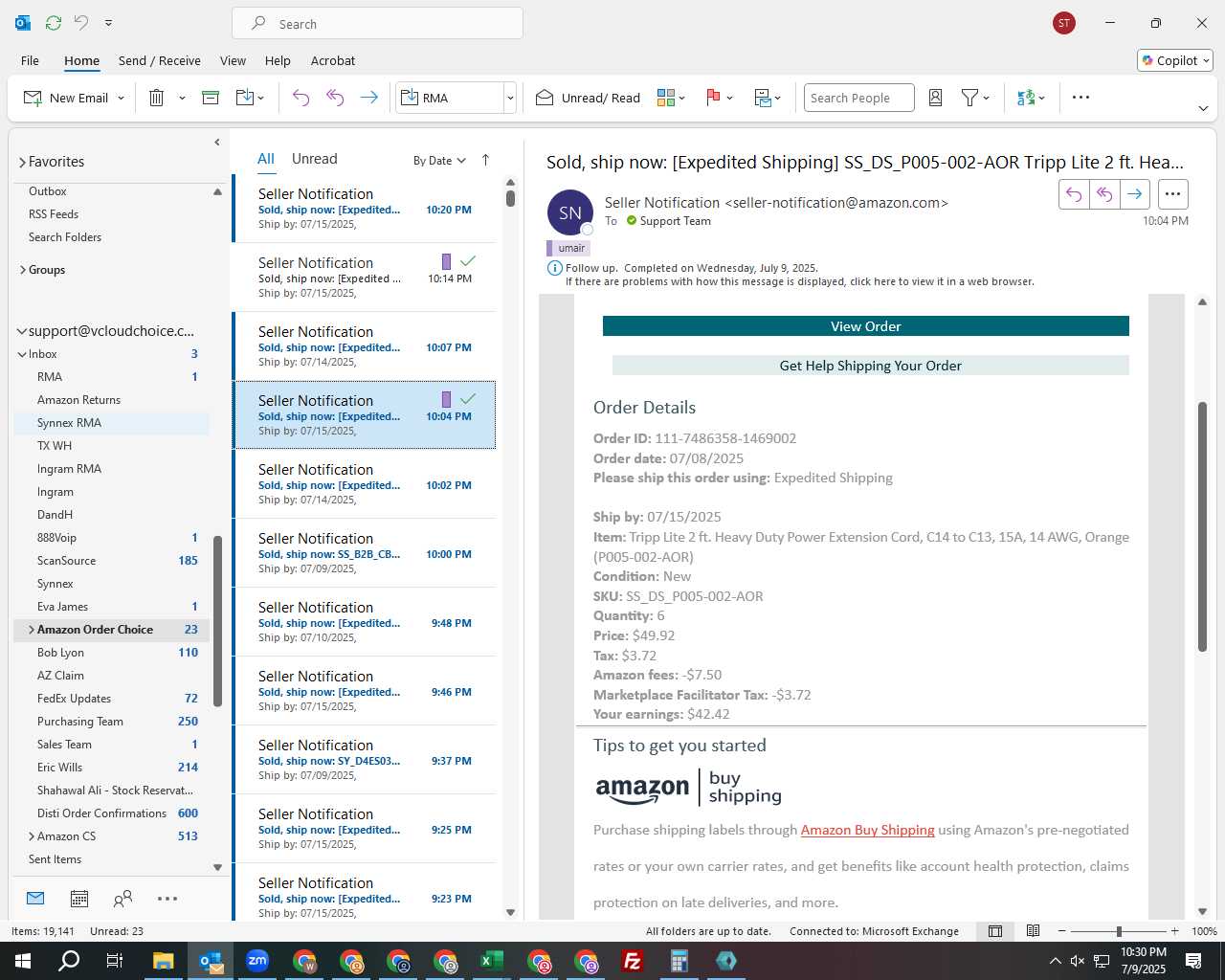The width and height of the screenshot is (1225, 980).
Task: Toggle completed checkmark on 10:14 PM message
Action: pos(468,260)
